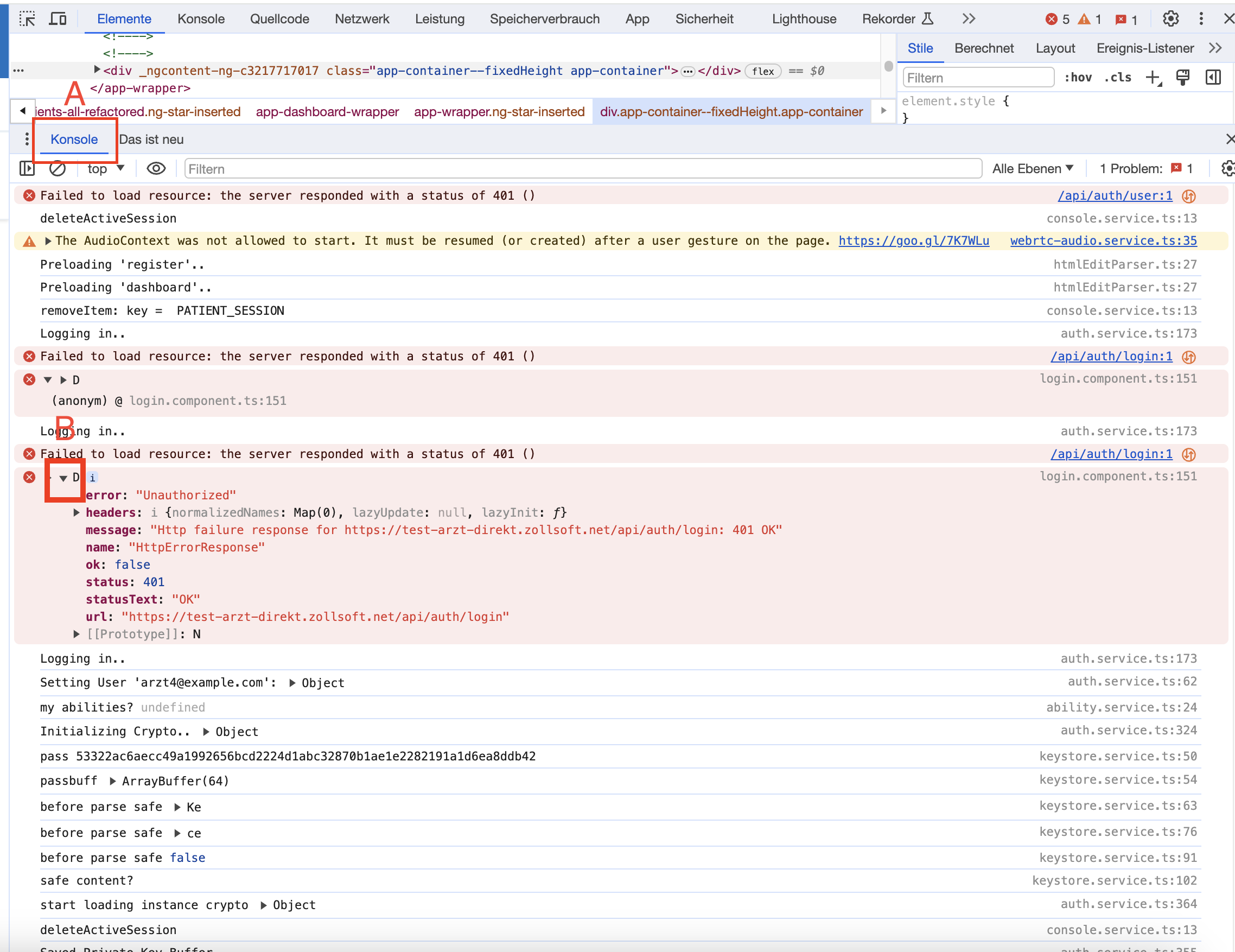The width and height of the screenshot is (1235, 952).
Task: Open the Rekorder tab
Action: 897,18
